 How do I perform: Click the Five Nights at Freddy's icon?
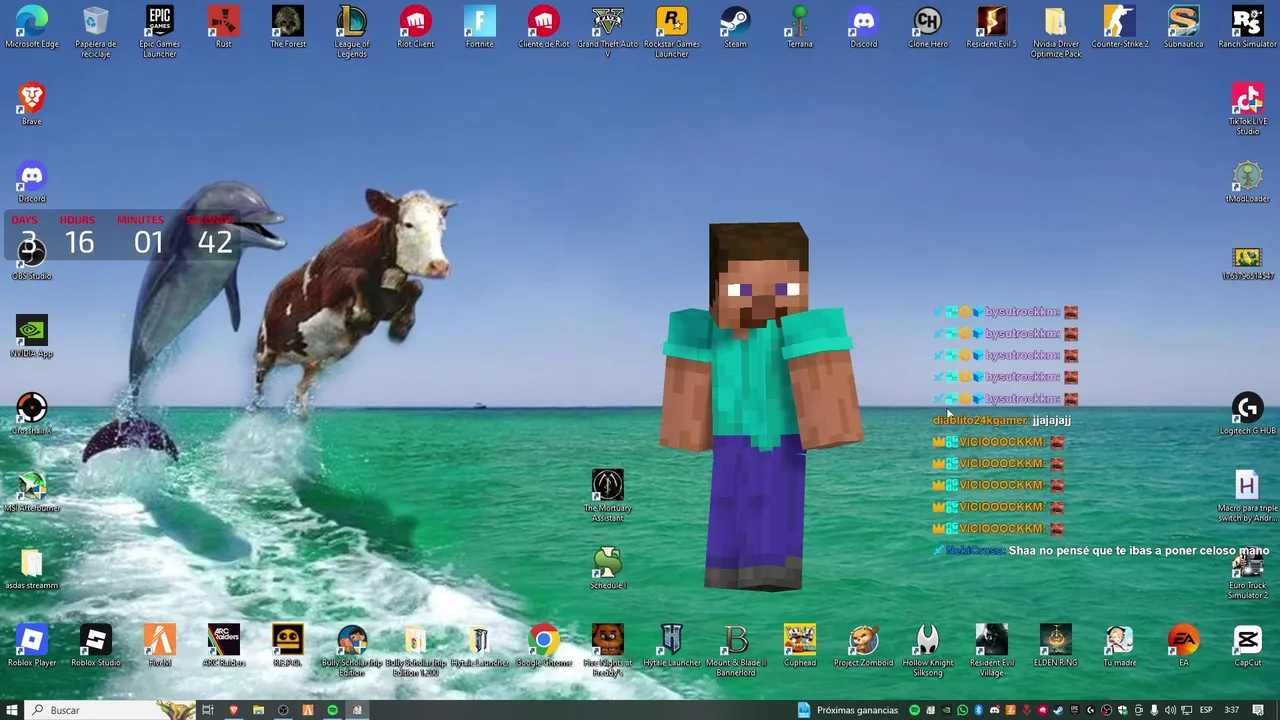pyautogui.click(x=608, y=651)
